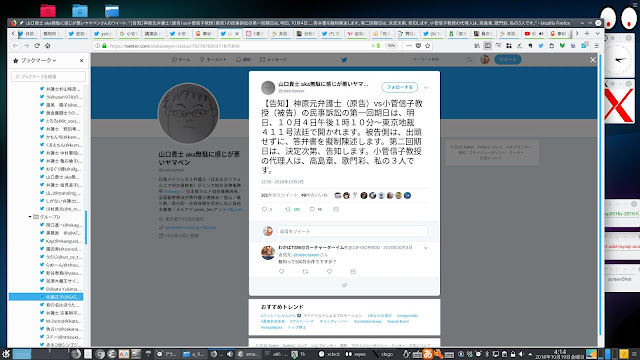This screenshot has height=360, width=640.
Task: Click the あ input method tray icon
Action: (x=427, y=354)
